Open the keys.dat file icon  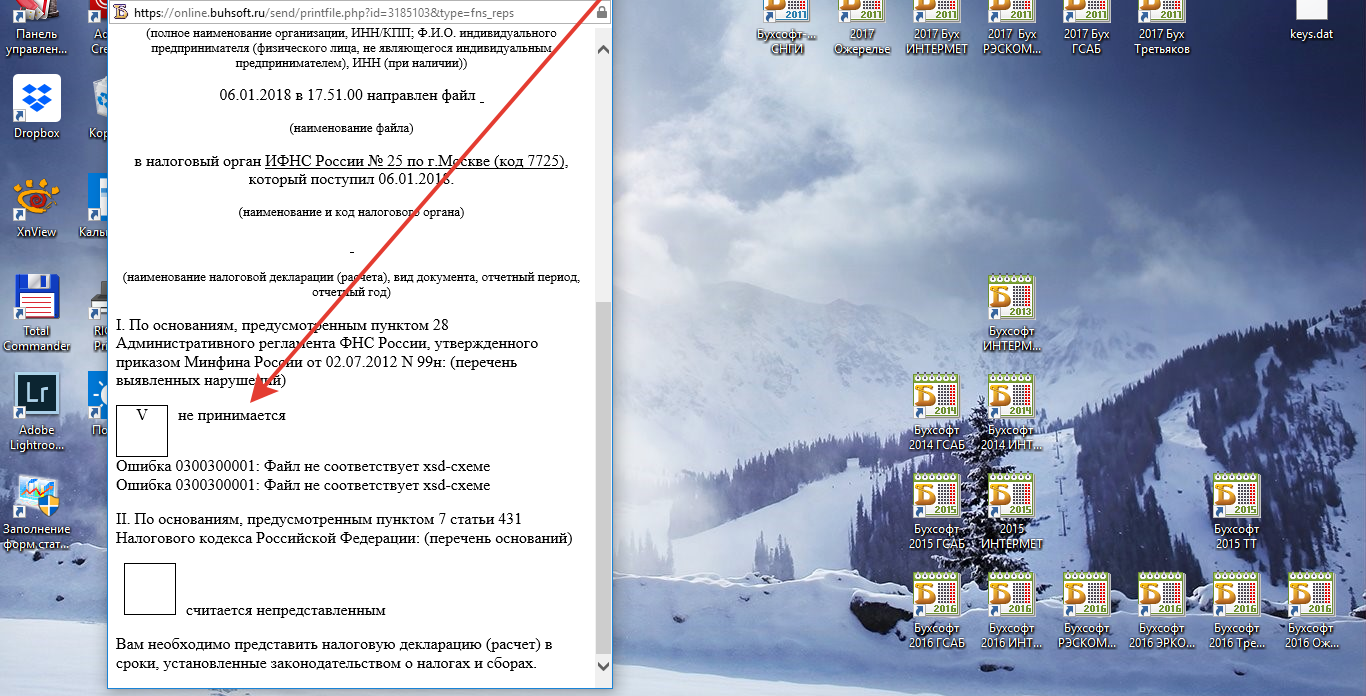point(1311,15)
